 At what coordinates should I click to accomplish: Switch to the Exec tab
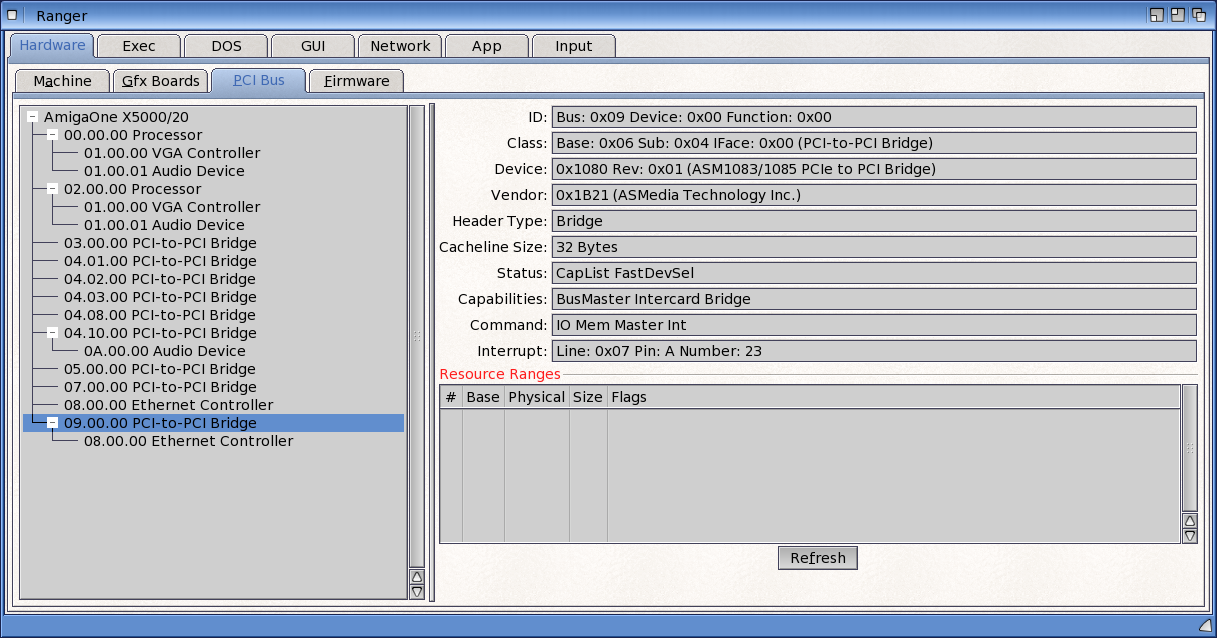138,46
